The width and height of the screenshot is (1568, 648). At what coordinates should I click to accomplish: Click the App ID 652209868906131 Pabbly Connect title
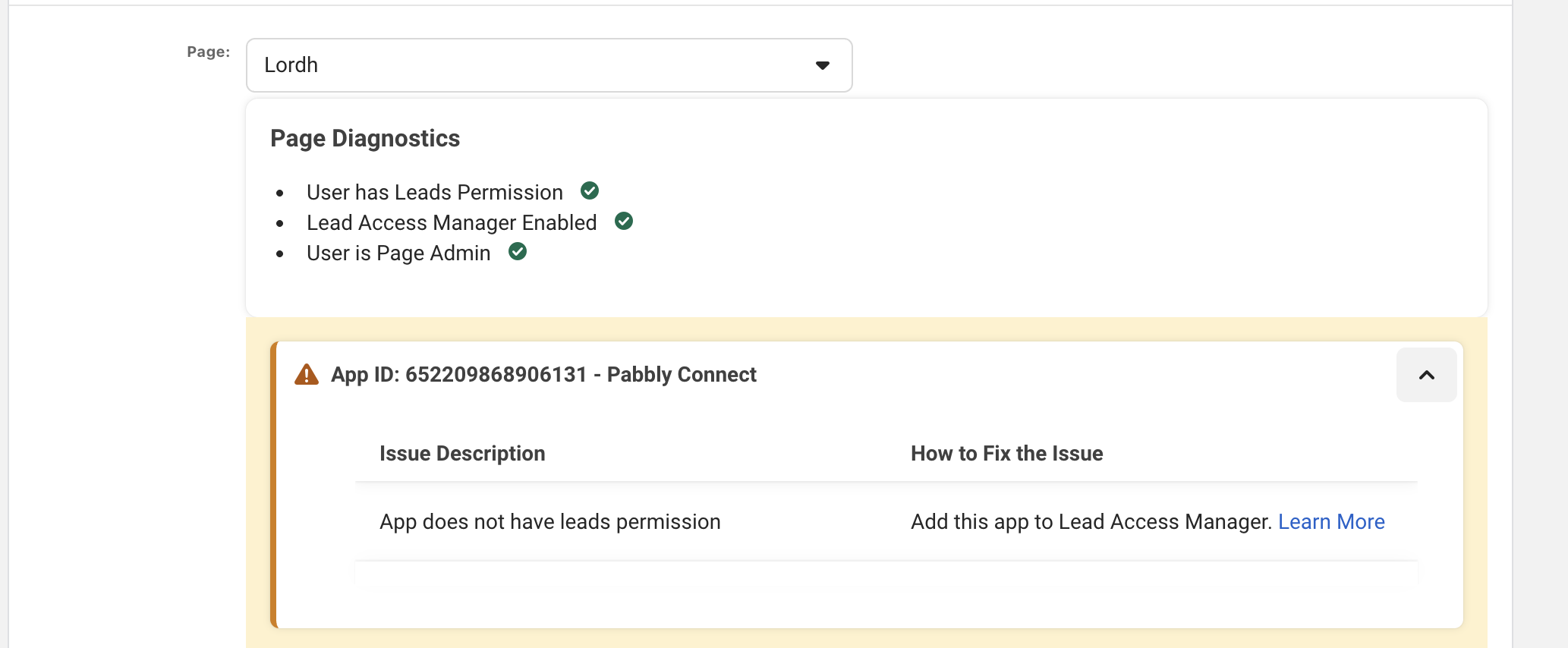(543, 375)
